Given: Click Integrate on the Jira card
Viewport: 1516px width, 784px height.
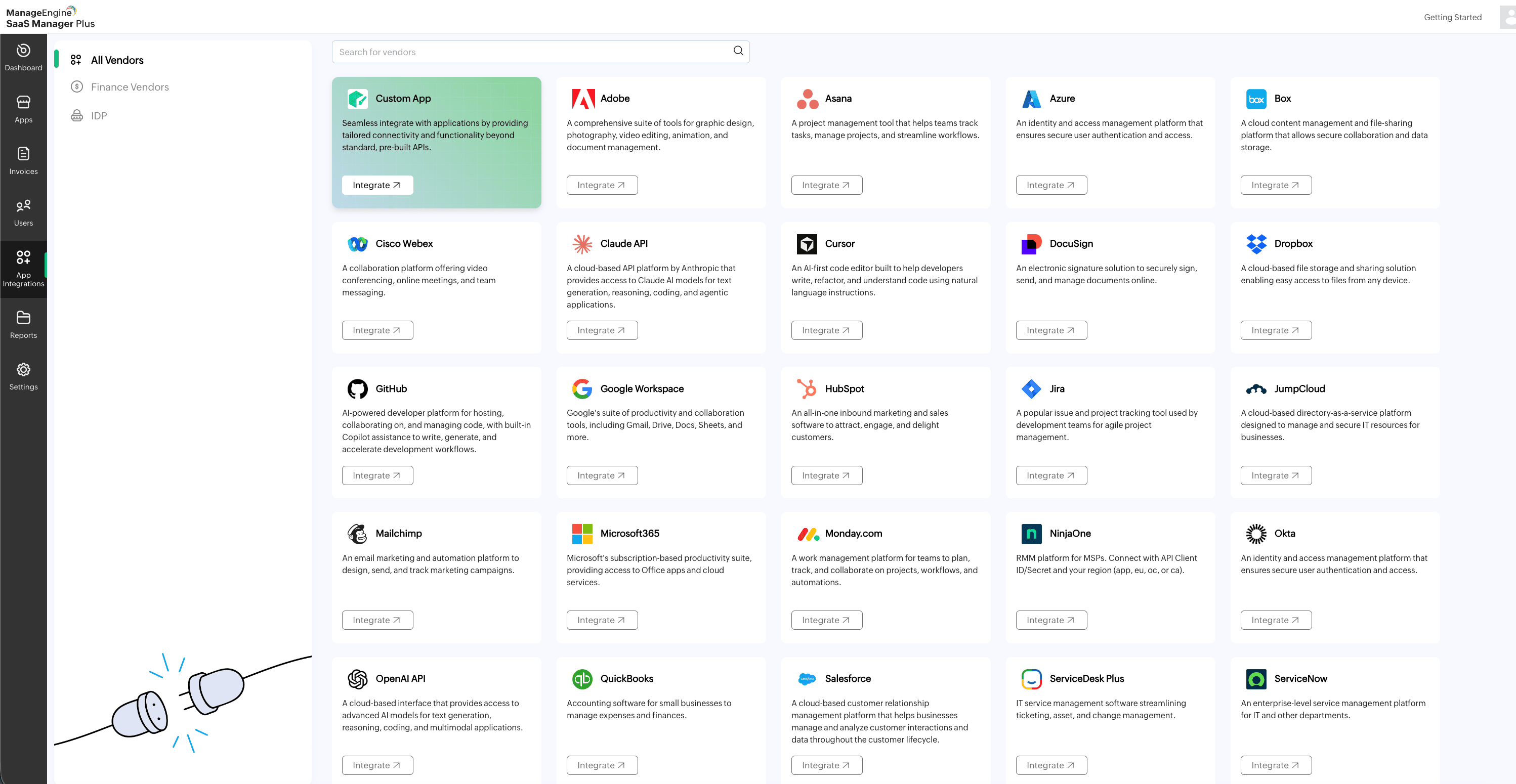Looking at the screenshot, I should [1051, 475].
